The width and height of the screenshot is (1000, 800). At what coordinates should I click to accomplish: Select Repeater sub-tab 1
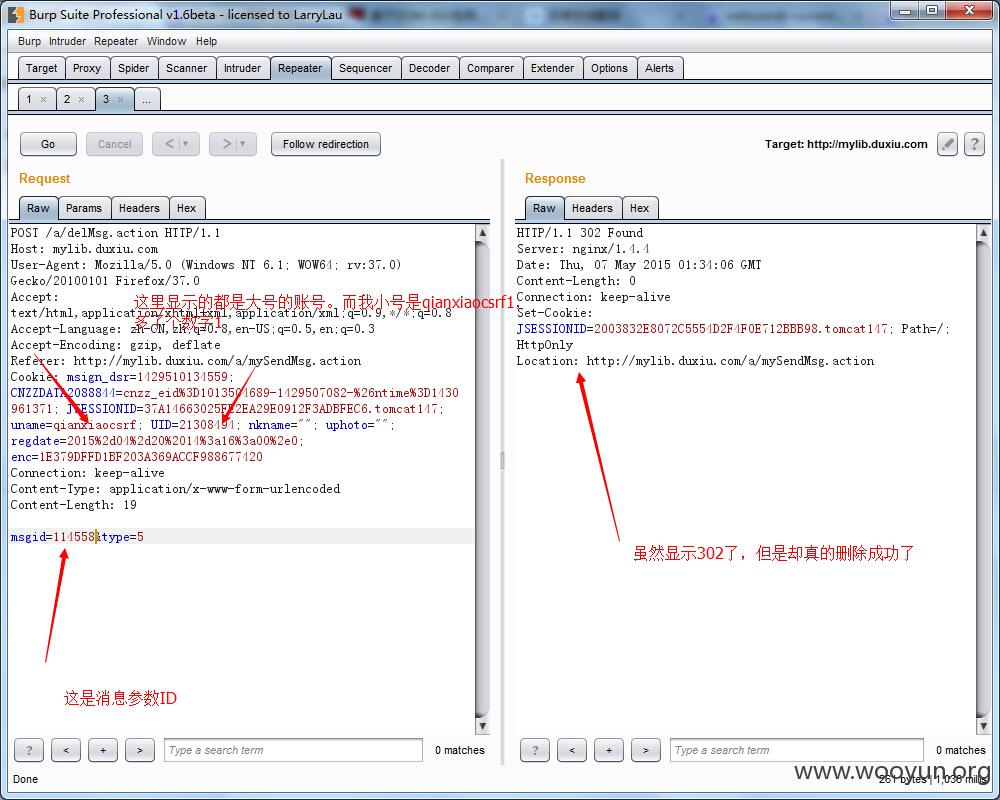click(x=29, y=100)
